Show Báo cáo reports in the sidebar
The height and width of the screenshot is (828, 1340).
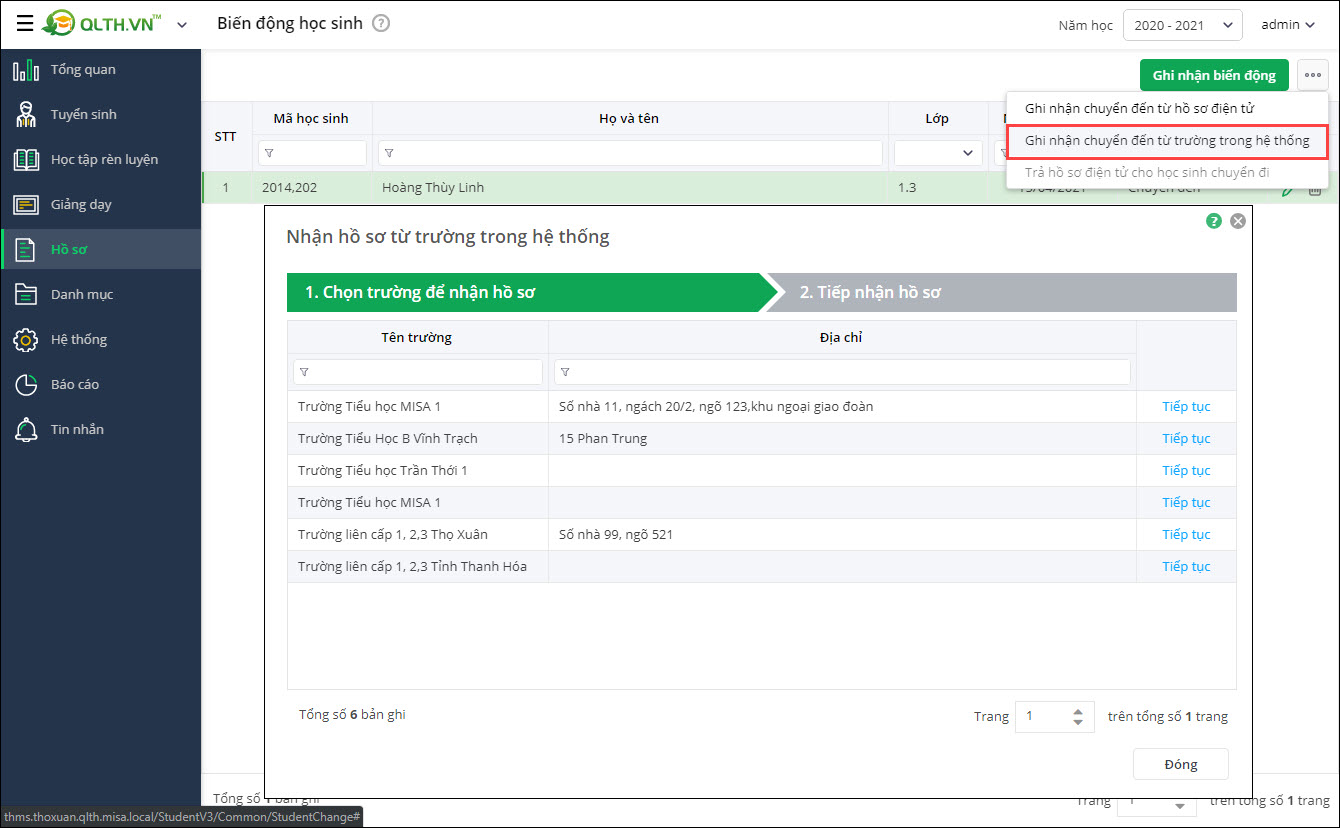(100, 384)
